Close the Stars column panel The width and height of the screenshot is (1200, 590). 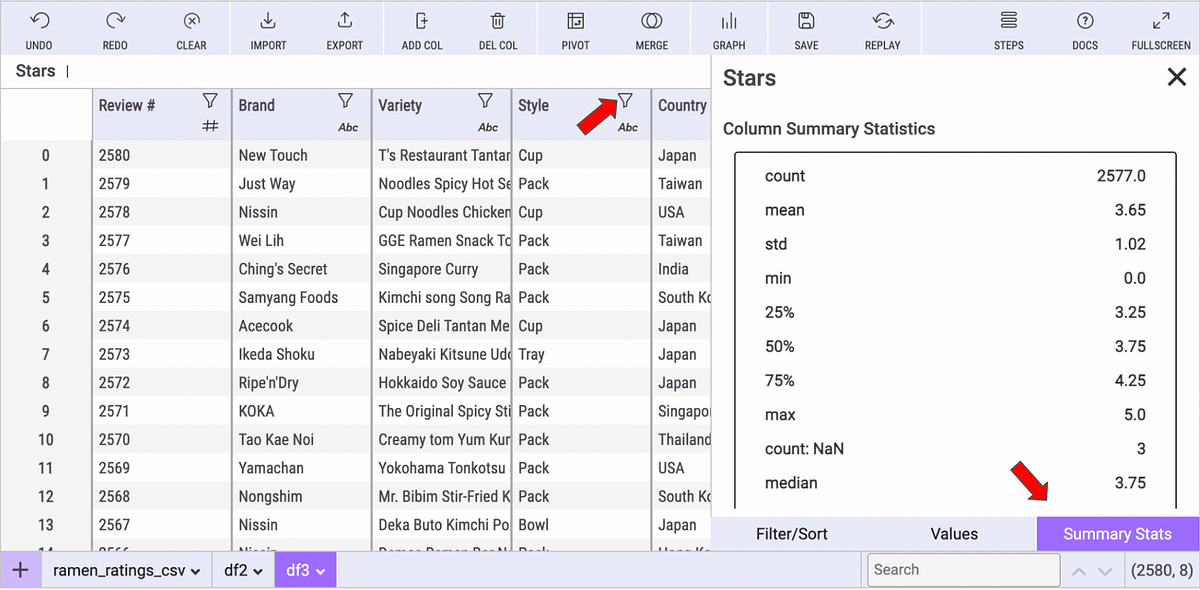pyautogui.click(x=1177, y=78)
